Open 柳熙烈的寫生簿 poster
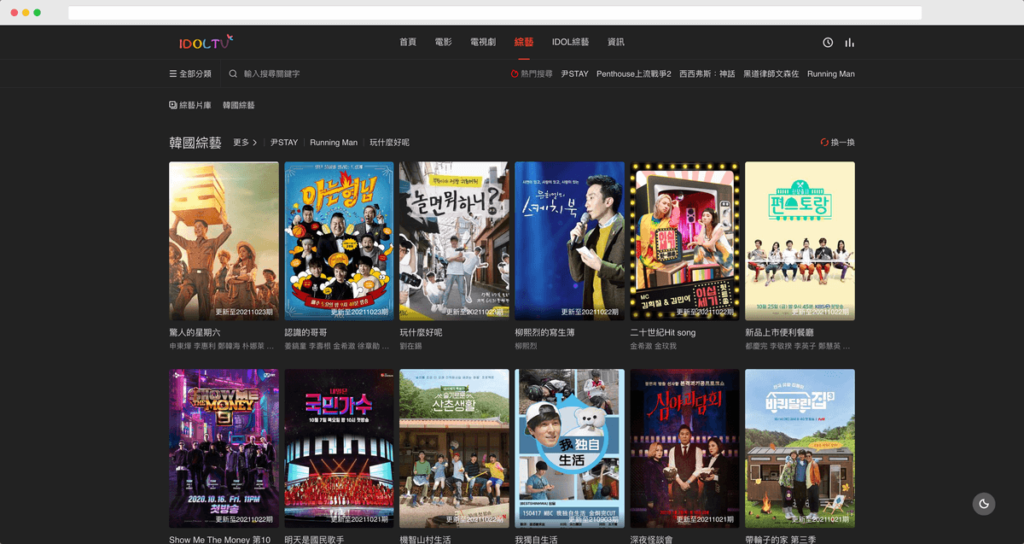Screen dimensions: 1024x544 click(x=569, y=241)
